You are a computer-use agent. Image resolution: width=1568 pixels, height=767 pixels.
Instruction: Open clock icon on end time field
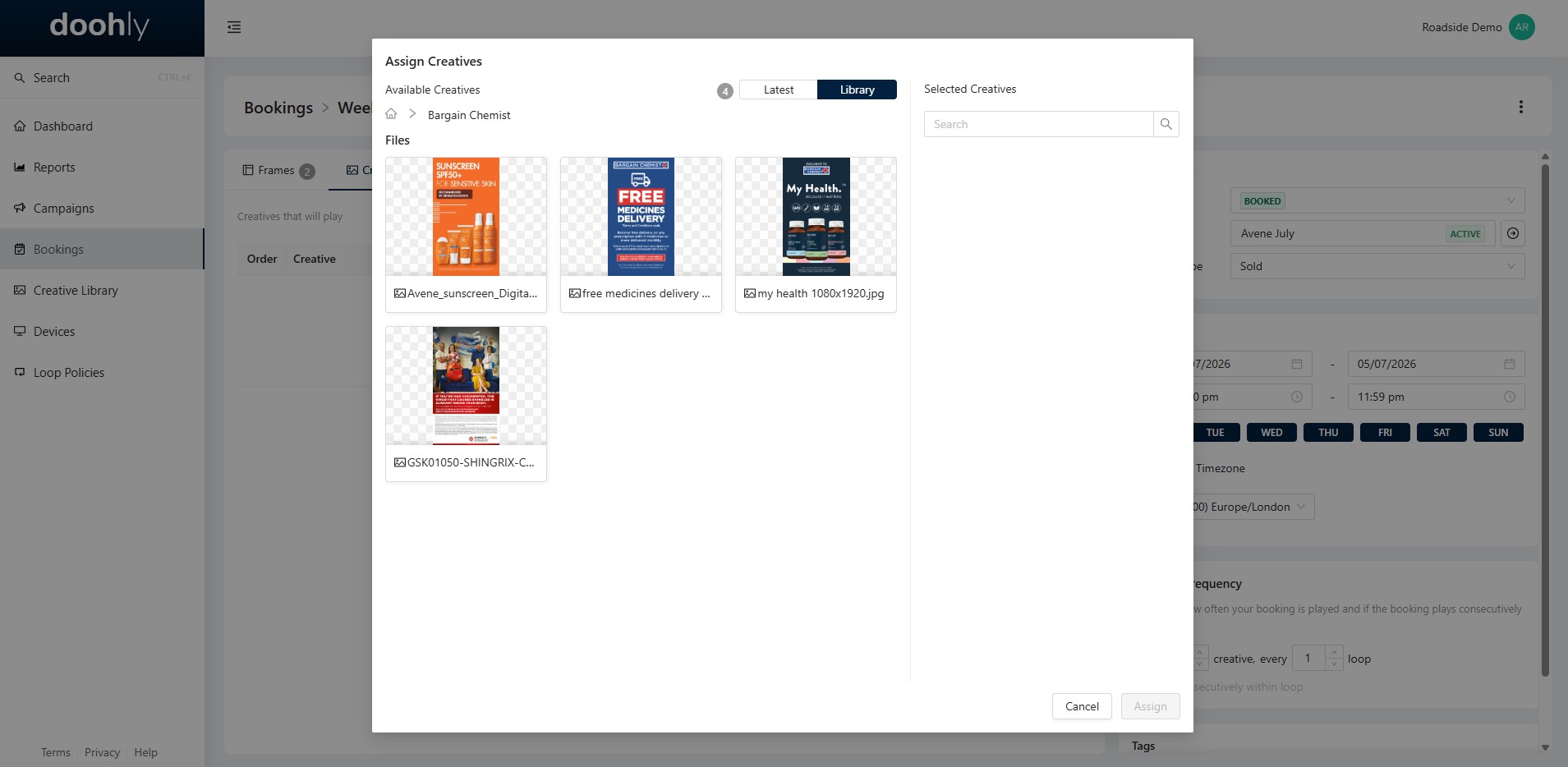tap(1510, 397)
